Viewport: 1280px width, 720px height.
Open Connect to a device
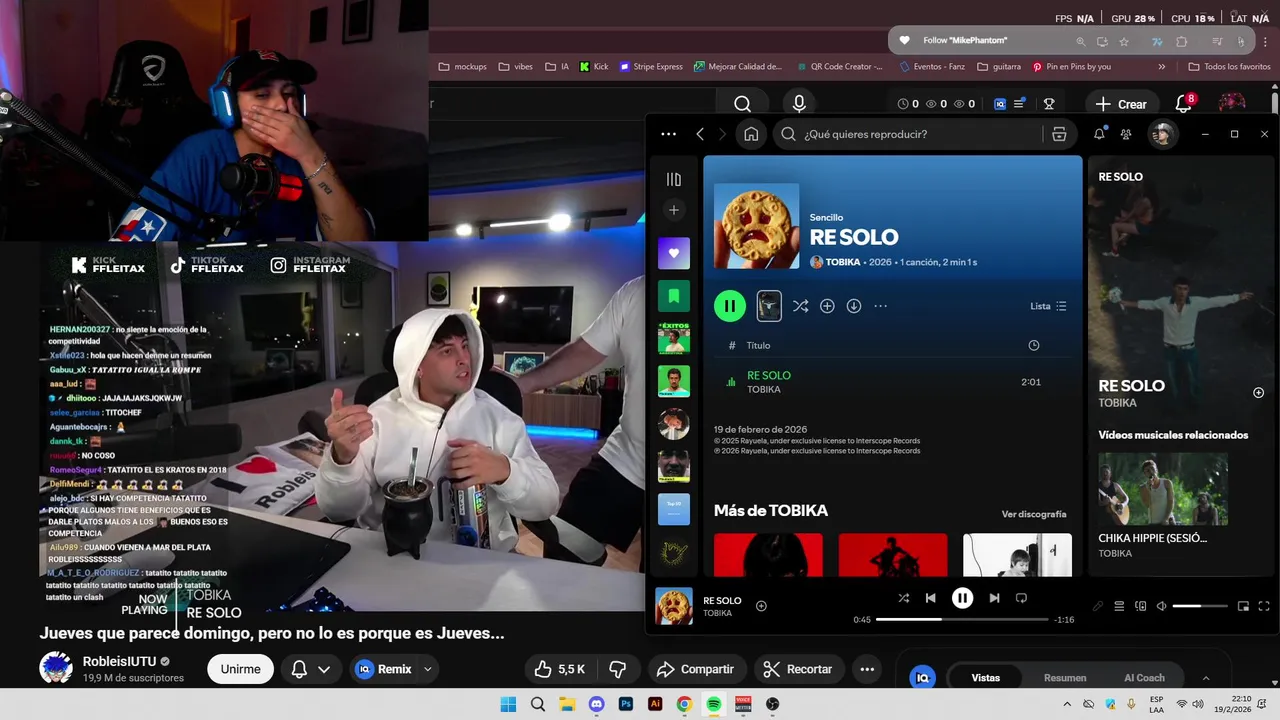[x=1140, y=606]
